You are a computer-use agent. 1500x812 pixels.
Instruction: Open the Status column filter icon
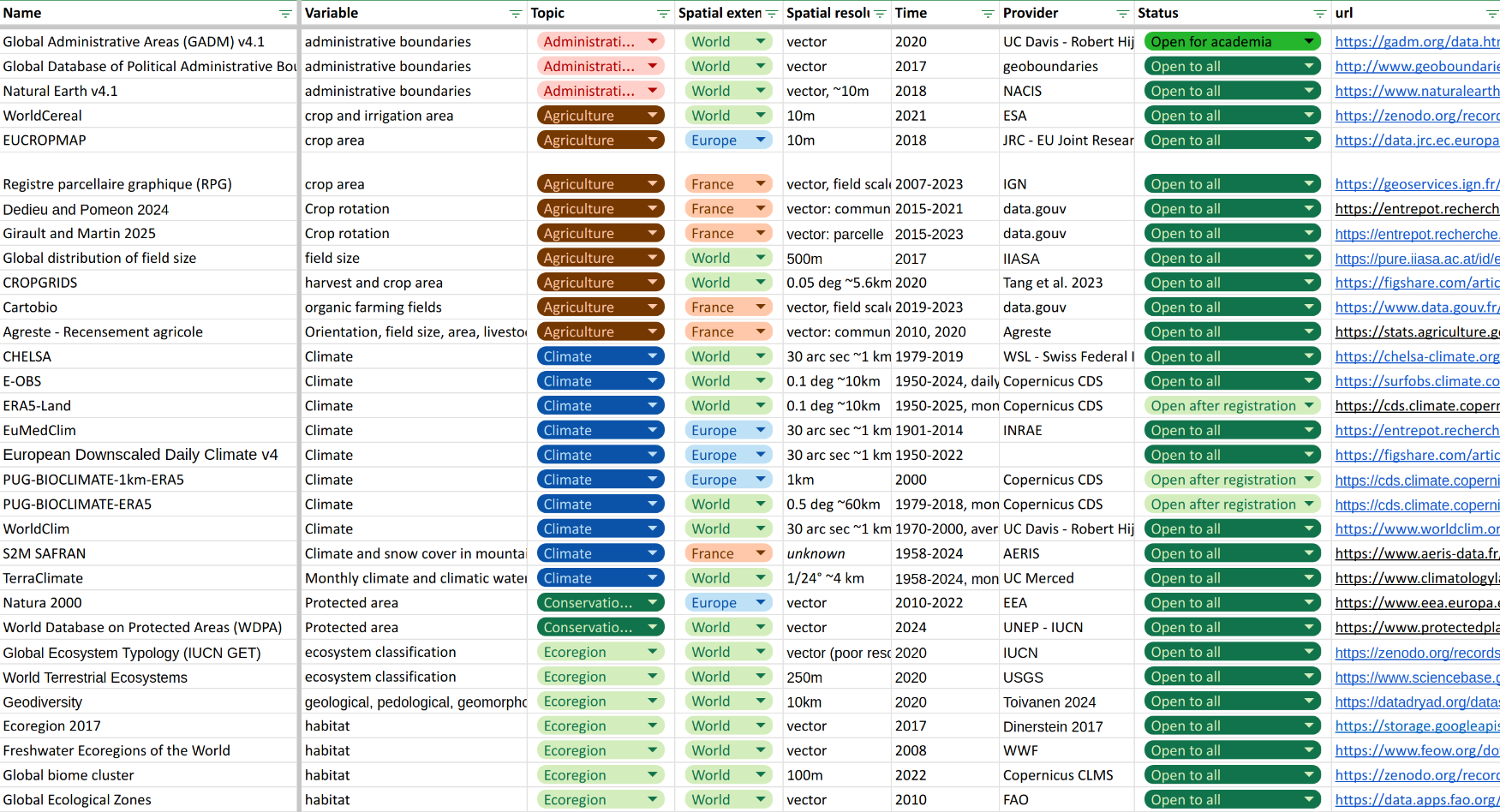[1320, 14]
